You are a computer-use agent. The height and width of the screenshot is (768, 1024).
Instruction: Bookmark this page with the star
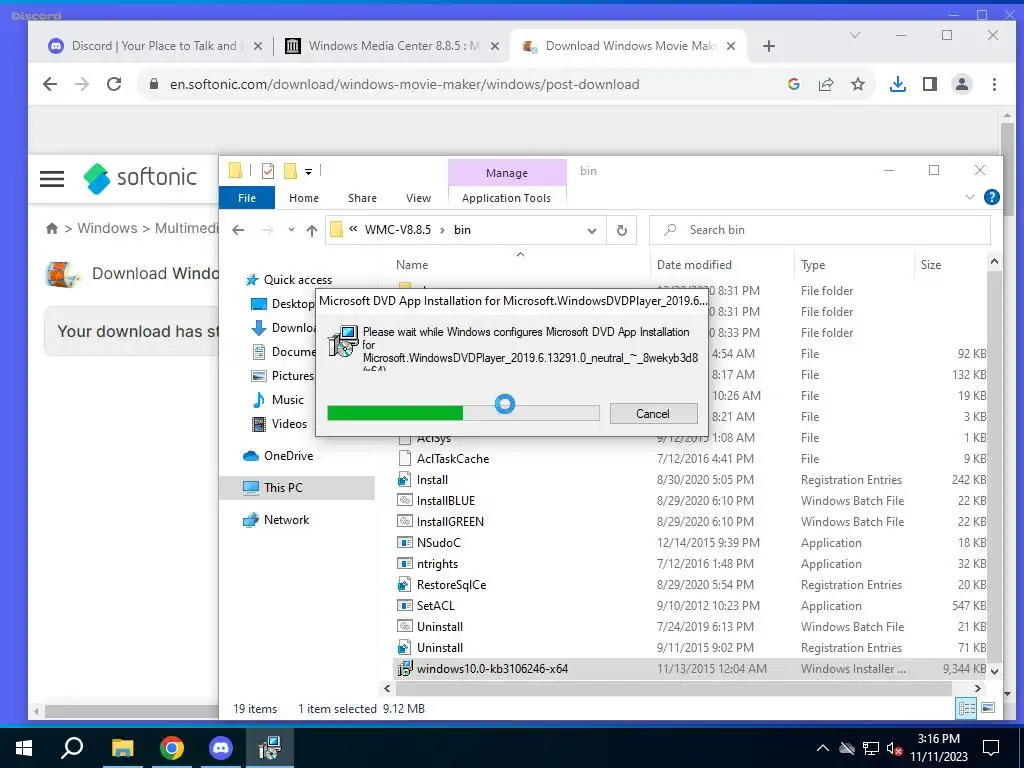click(x=858, y=84)
